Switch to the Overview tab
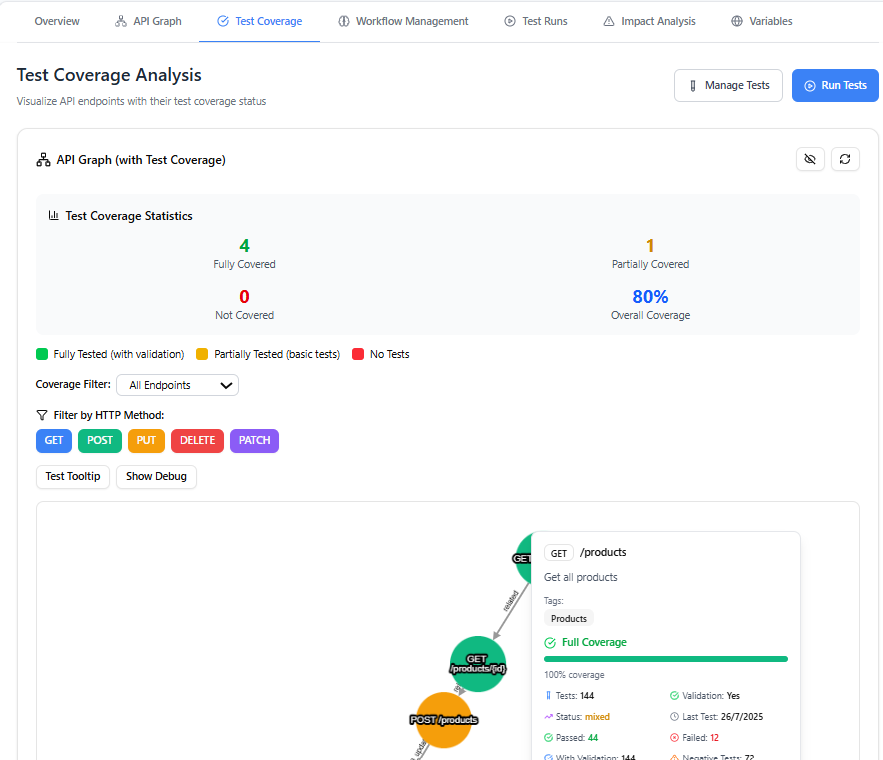 point(57,20)
